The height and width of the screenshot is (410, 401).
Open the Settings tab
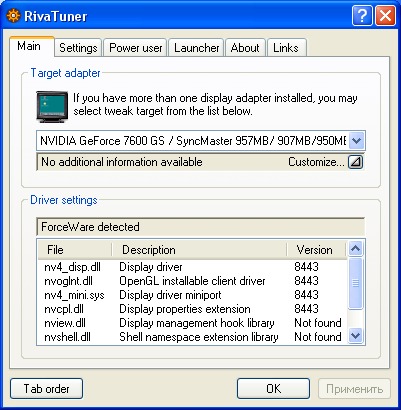click(78, 48)
